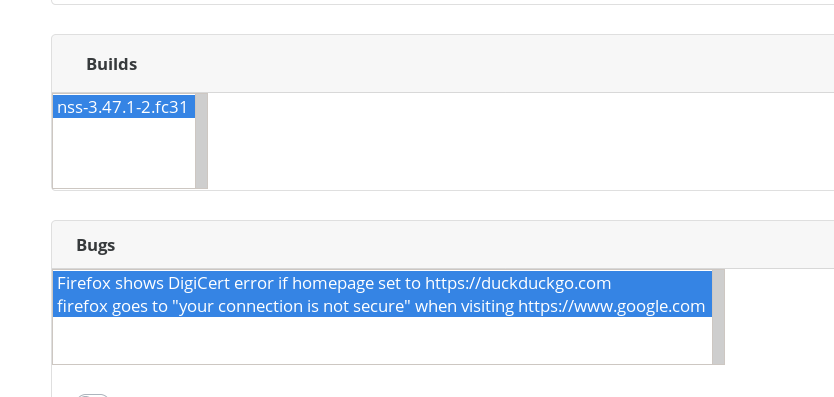This screenshot has width=834, height=397.
Task: Select the nss-3.47.1-2.fc31 build entry
Action: pos(124,107)
